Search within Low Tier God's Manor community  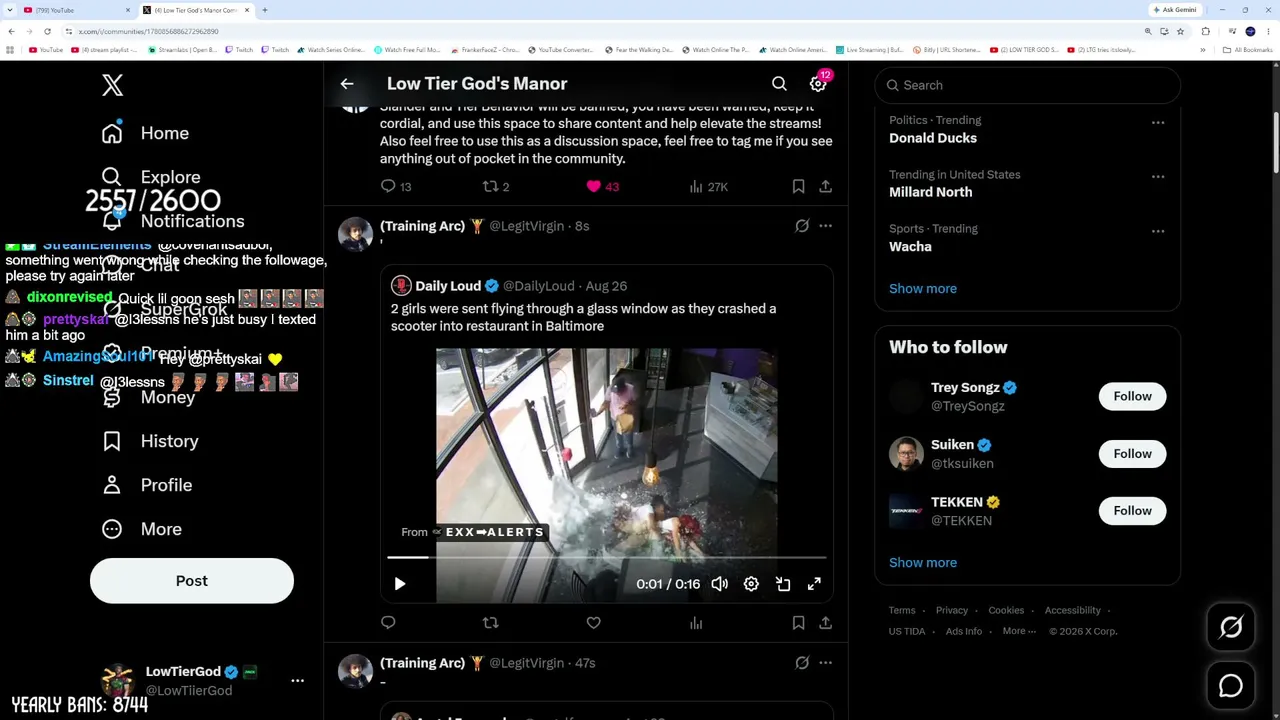[x=779, y=84]
